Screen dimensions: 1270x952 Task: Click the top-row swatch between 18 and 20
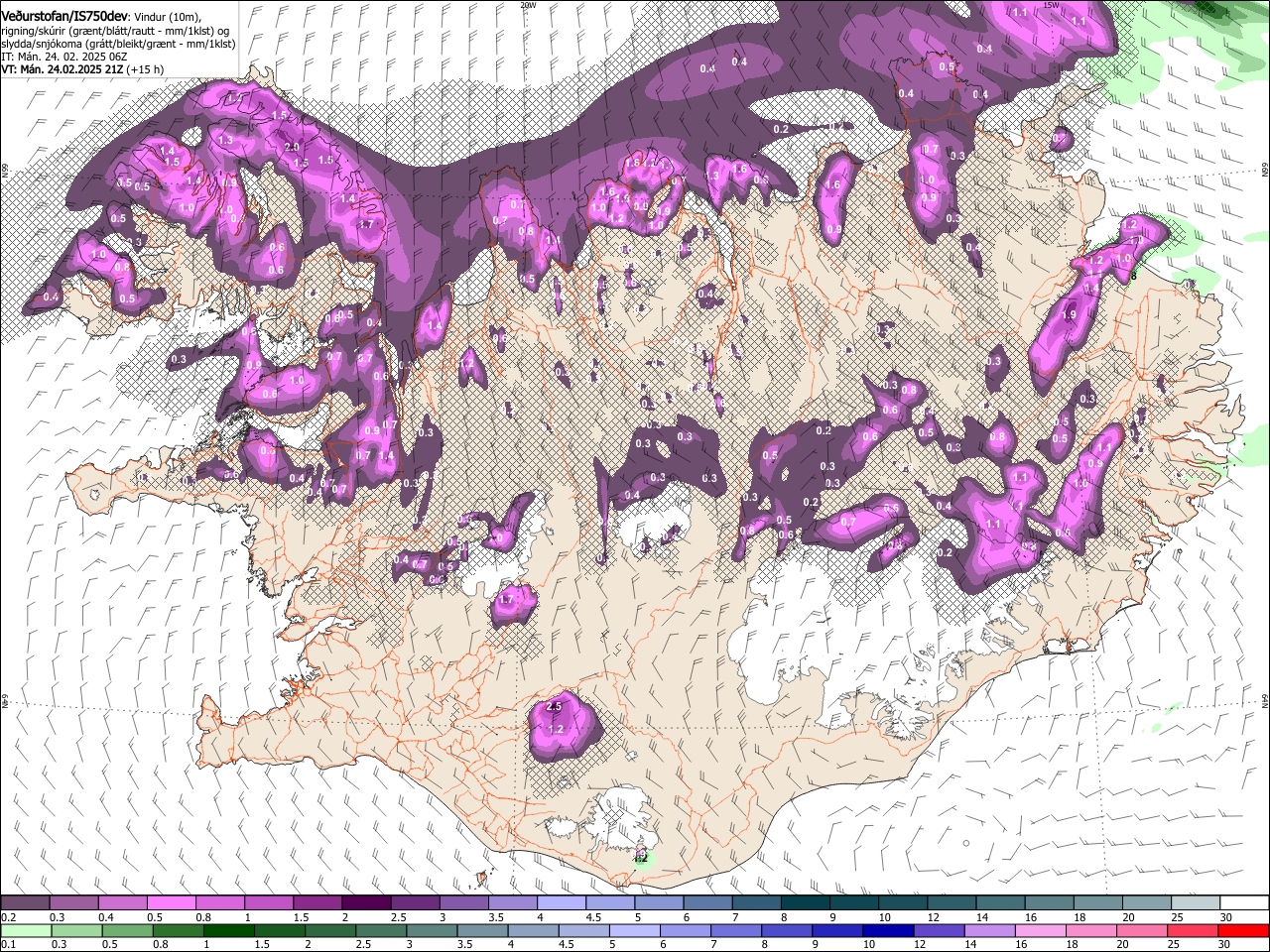pos(1098,903)
